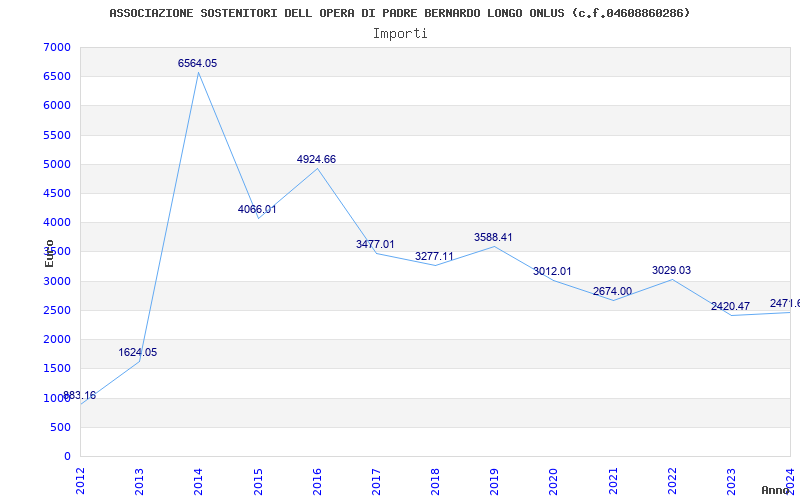Click the partially visible 2024 data label
The width and height of the screenshot is (800, 500).
(x=785, y=304)
